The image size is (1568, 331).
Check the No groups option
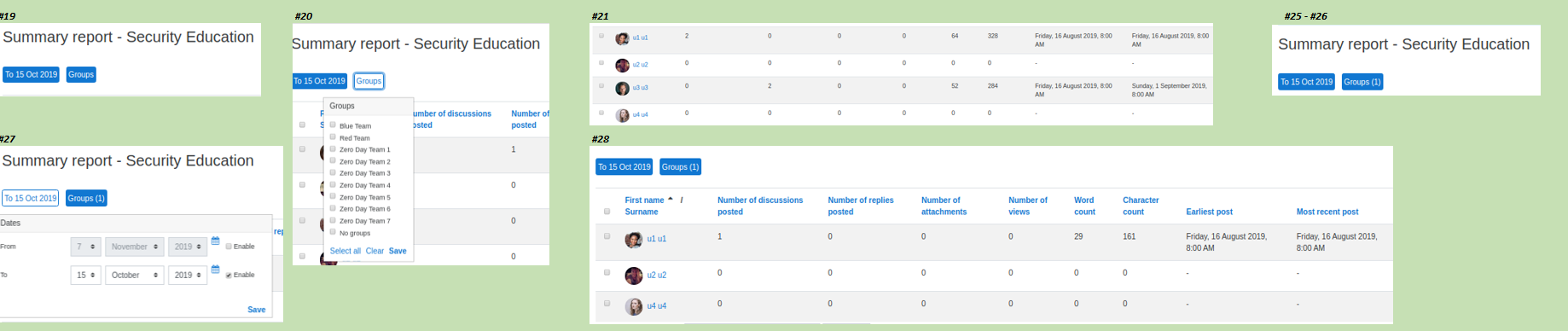(x=333, y=232)
